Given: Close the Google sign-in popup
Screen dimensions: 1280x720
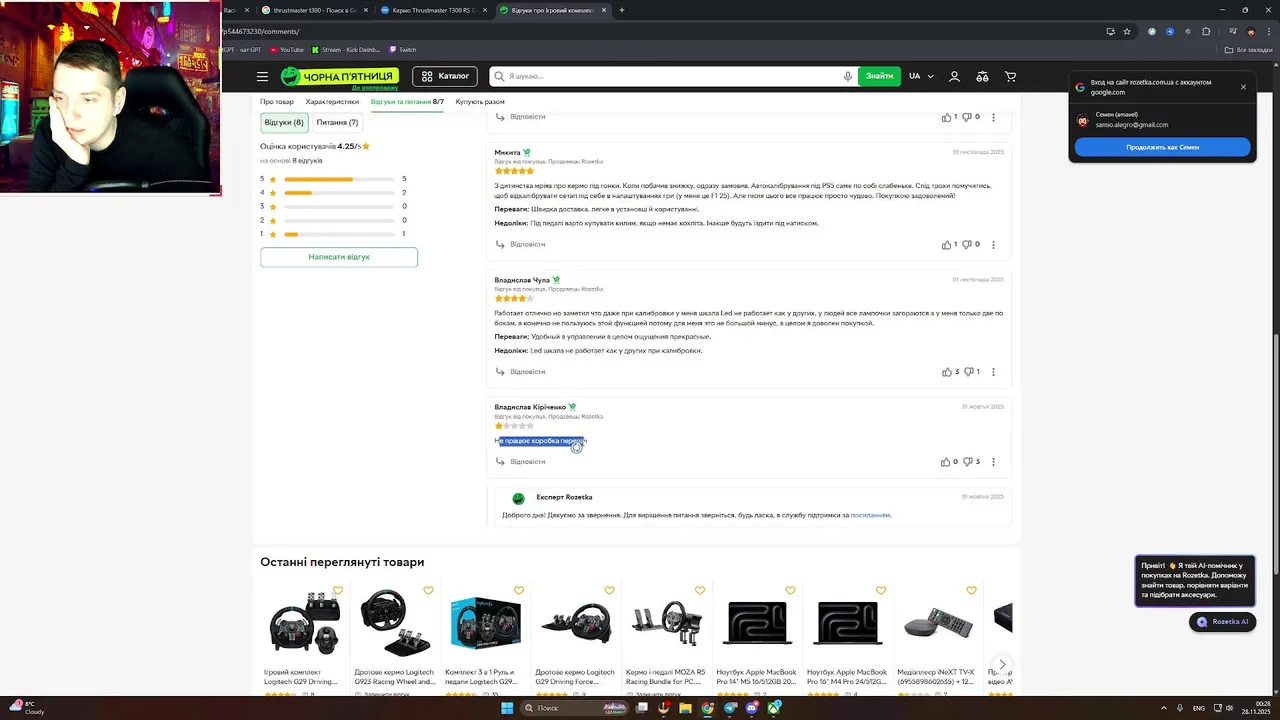Looking at the screenshot, I should pyautogui.click(x=1243, y=87).
